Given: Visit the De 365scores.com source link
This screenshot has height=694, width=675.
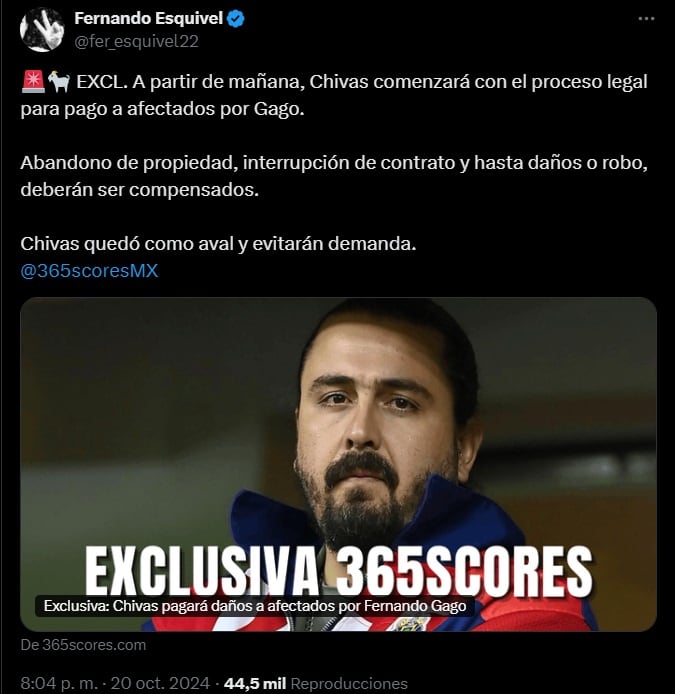Looking at the screenshot, I should 83,645.
